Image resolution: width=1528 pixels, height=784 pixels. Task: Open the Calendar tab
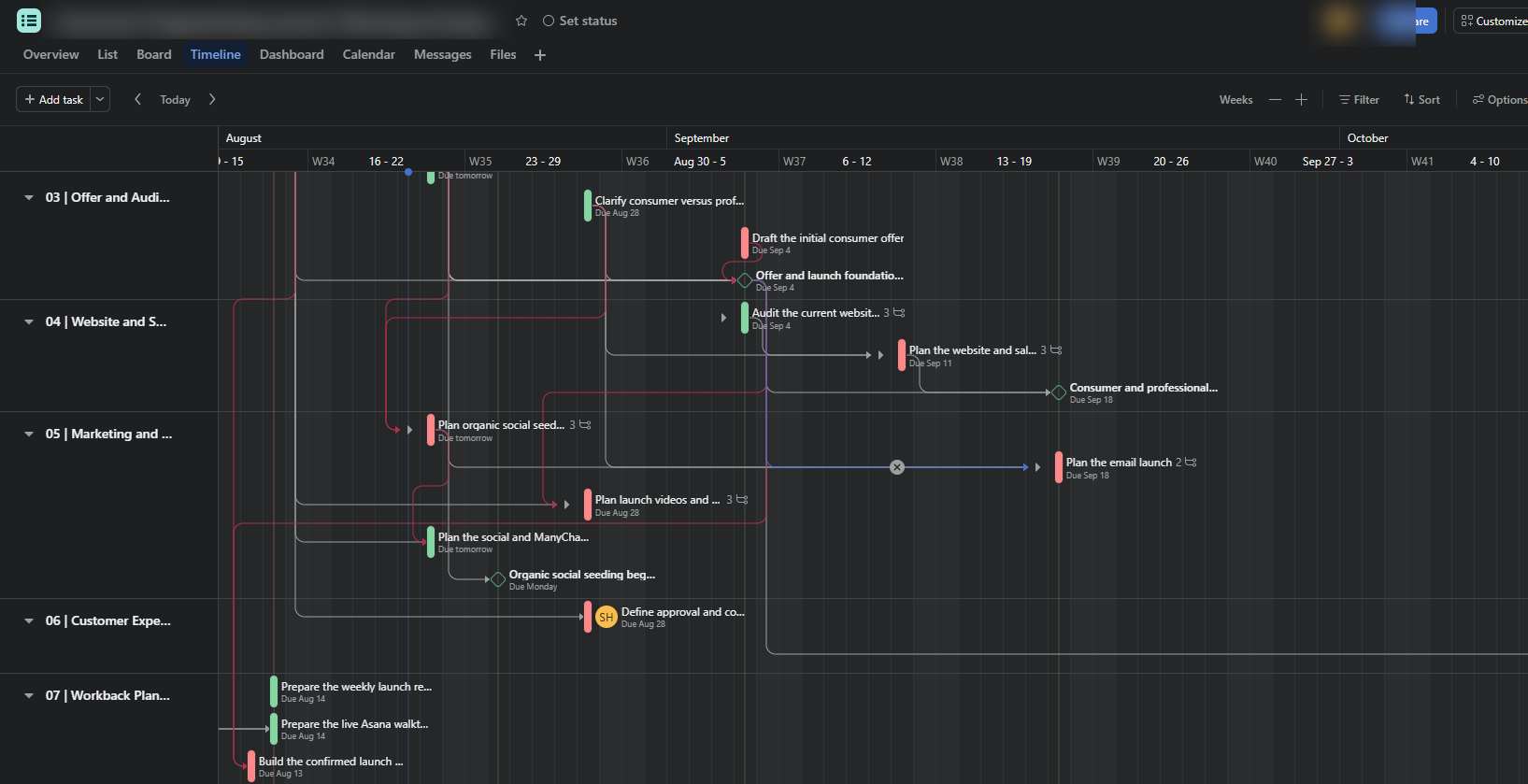coord(369,54)
